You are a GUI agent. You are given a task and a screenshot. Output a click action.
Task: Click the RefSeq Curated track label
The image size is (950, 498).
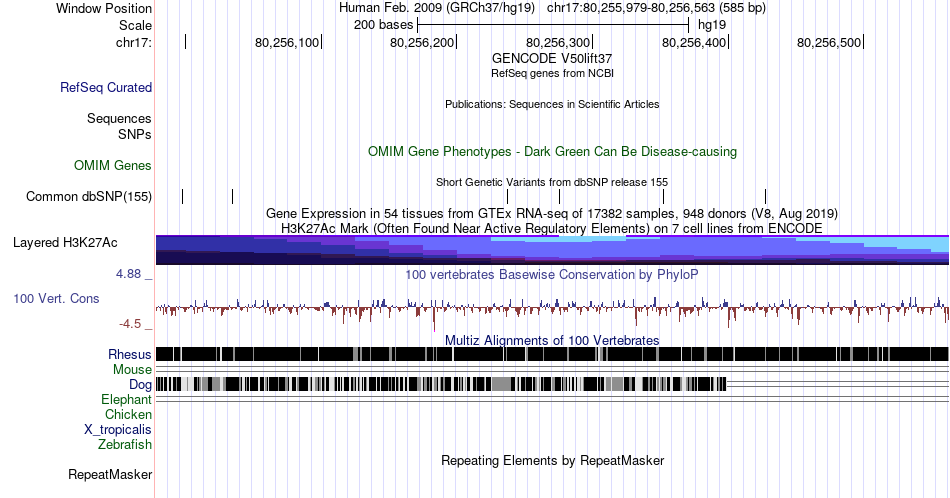coord(106,87)
